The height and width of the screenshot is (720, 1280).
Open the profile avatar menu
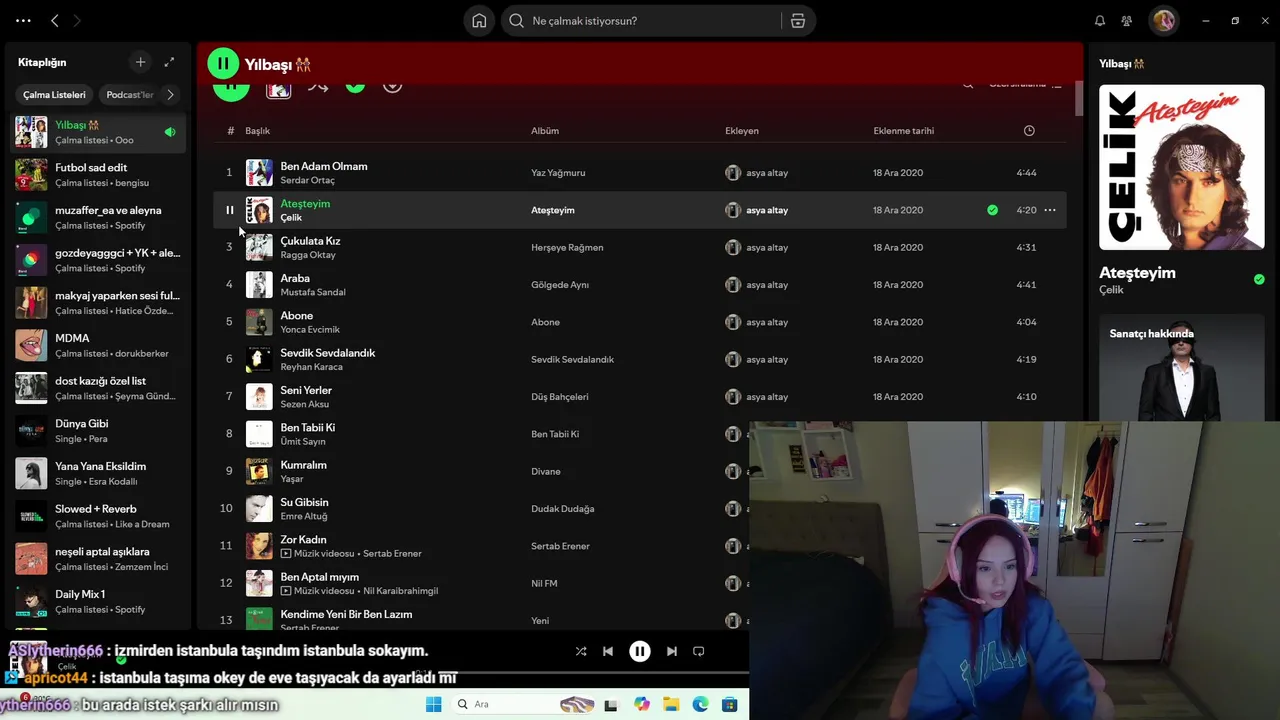click(x=1163, y=21)
